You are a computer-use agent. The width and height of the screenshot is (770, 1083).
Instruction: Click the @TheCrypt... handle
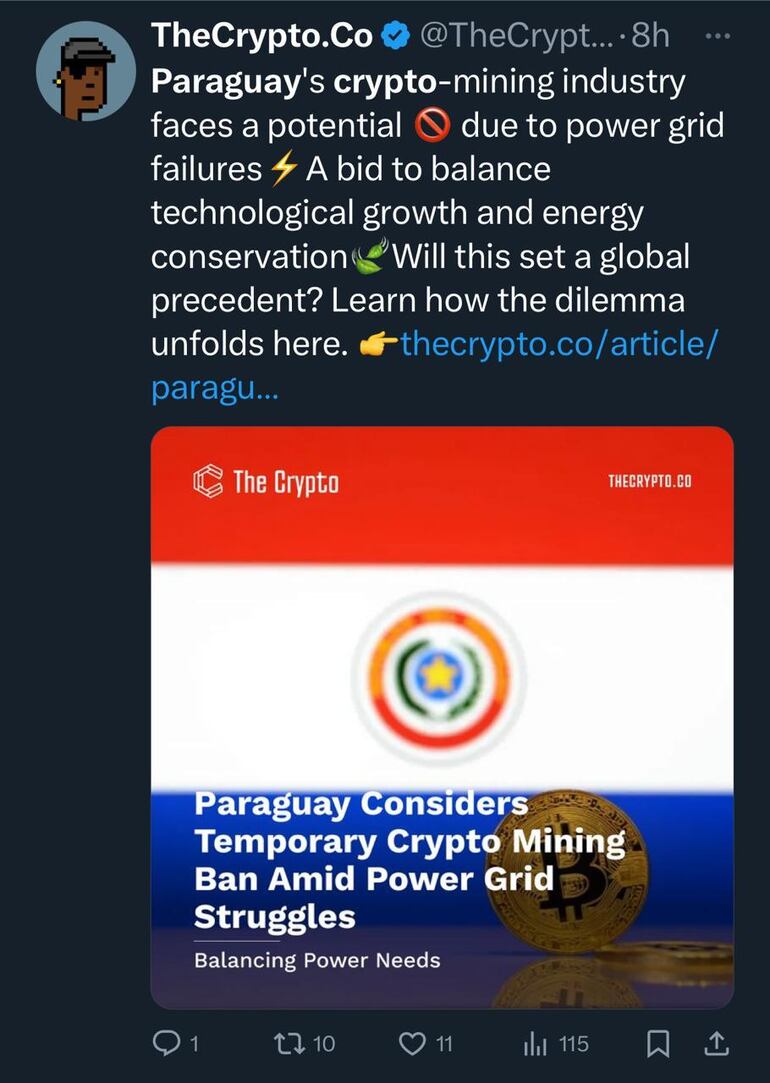[512, 37]
